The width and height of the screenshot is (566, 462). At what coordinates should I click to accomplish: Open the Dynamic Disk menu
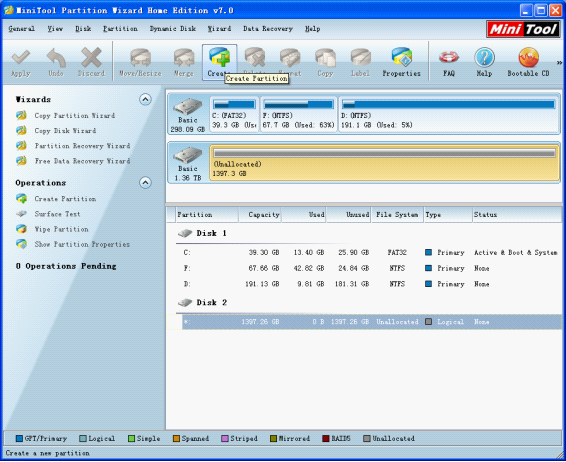[173, 29]
